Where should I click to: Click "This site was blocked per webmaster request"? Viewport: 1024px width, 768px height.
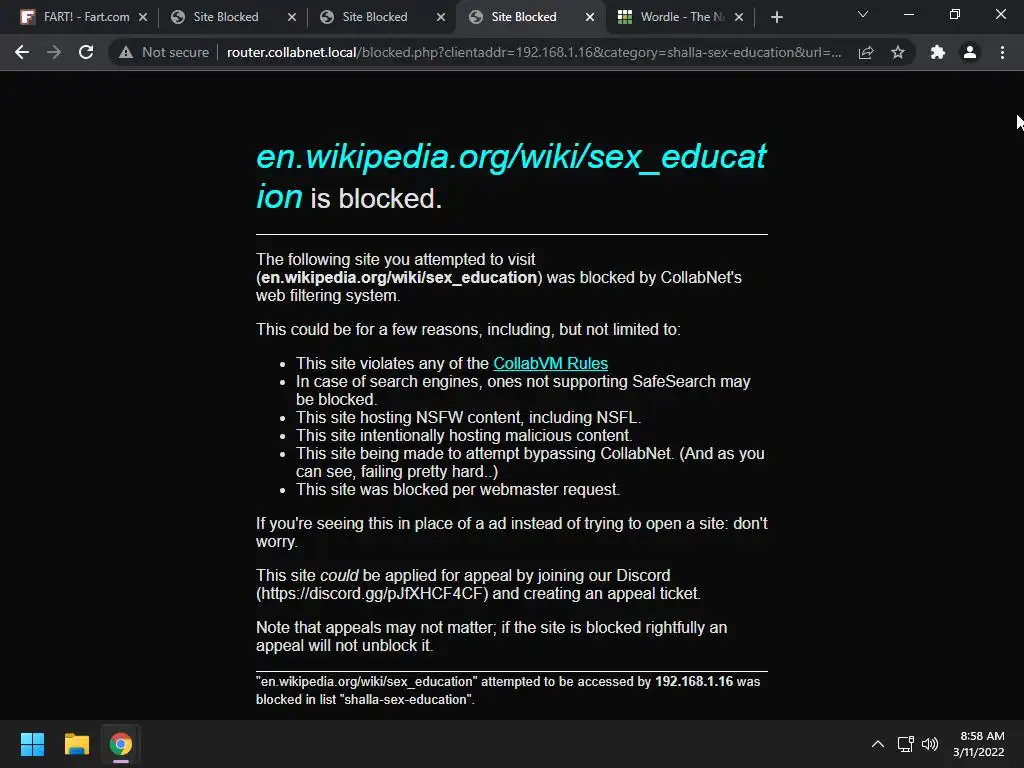[x=458, y=490]
